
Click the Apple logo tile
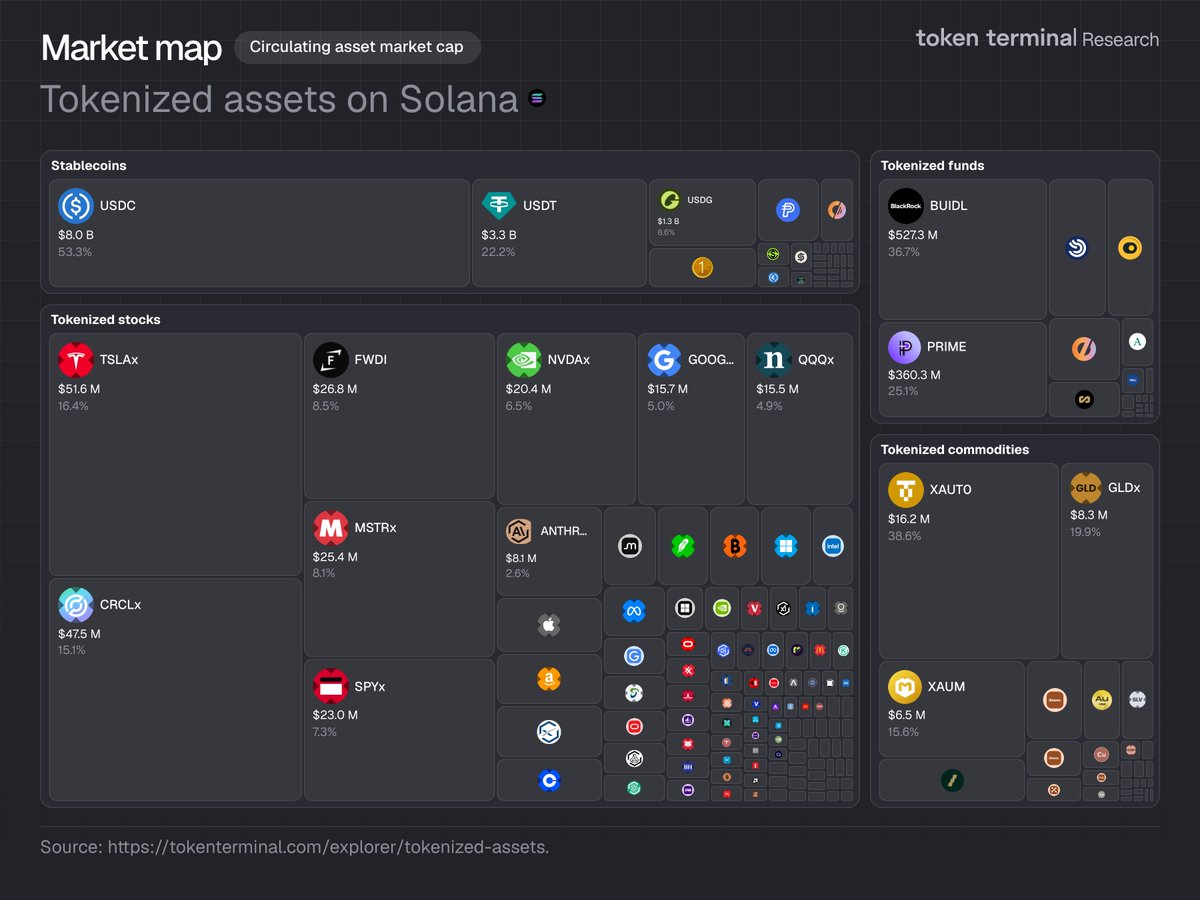(547, 625)
